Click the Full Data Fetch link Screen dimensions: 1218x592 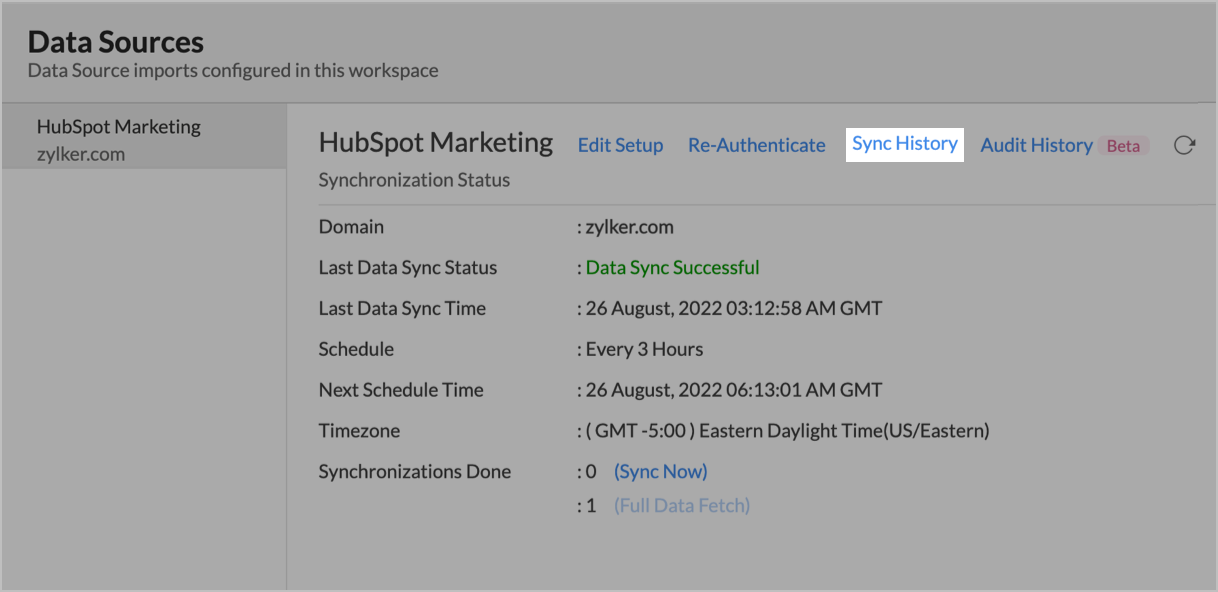[682, 505]
